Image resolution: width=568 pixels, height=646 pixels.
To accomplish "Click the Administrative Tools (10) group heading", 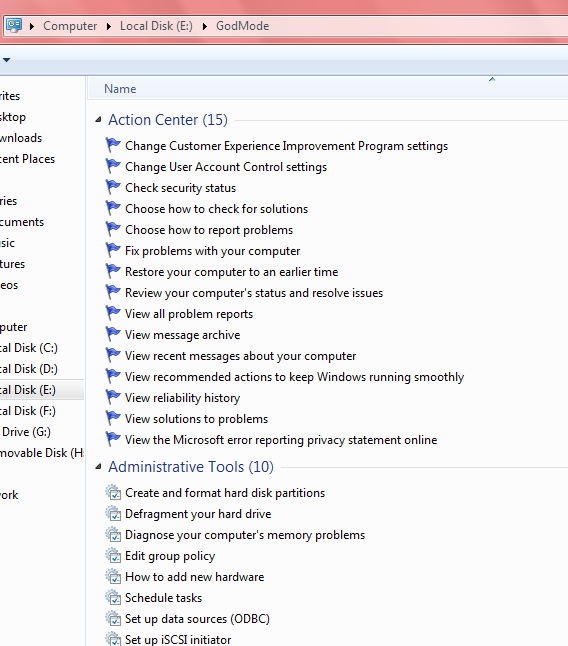I will click(x=191, y=467).
